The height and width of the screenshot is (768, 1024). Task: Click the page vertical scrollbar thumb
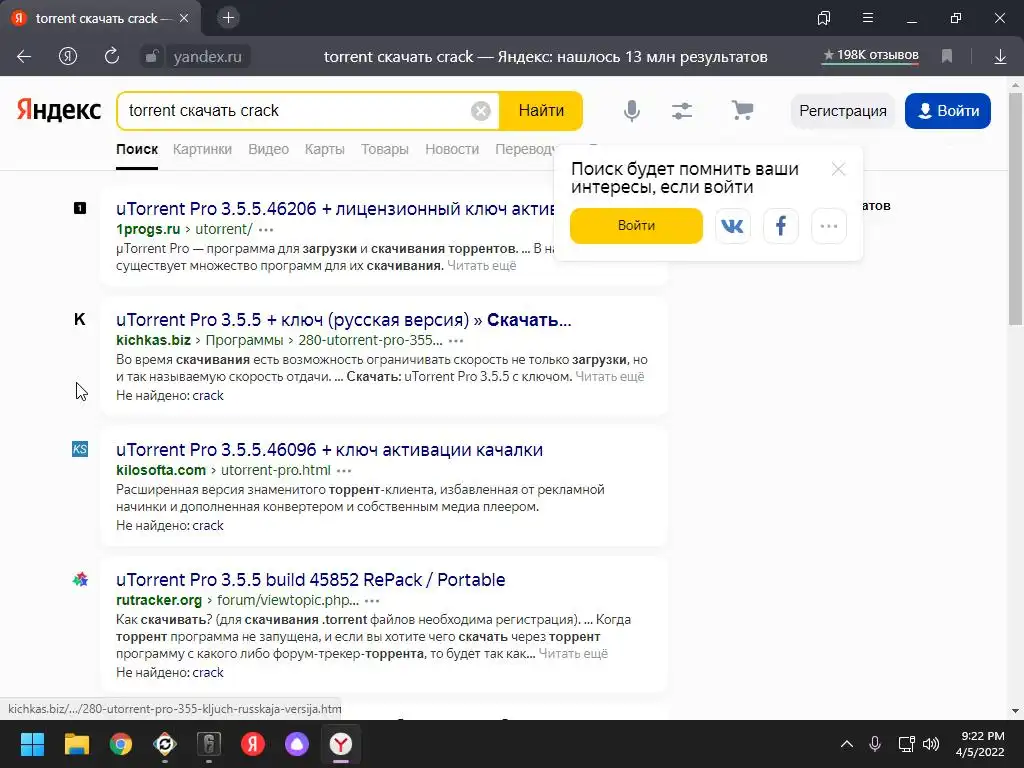(x=1015, y=209)
